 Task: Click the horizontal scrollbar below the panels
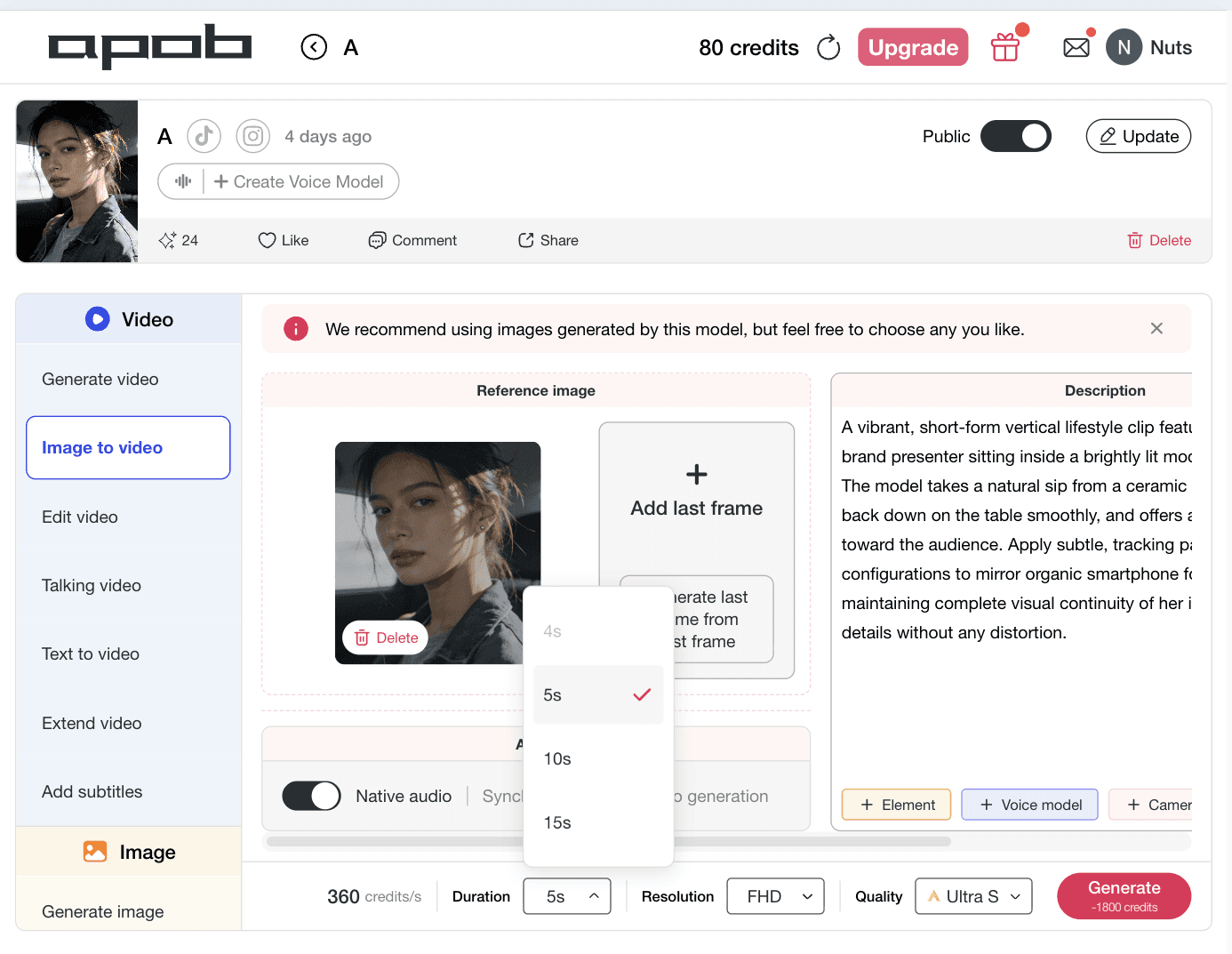click(x=609, y=841)
